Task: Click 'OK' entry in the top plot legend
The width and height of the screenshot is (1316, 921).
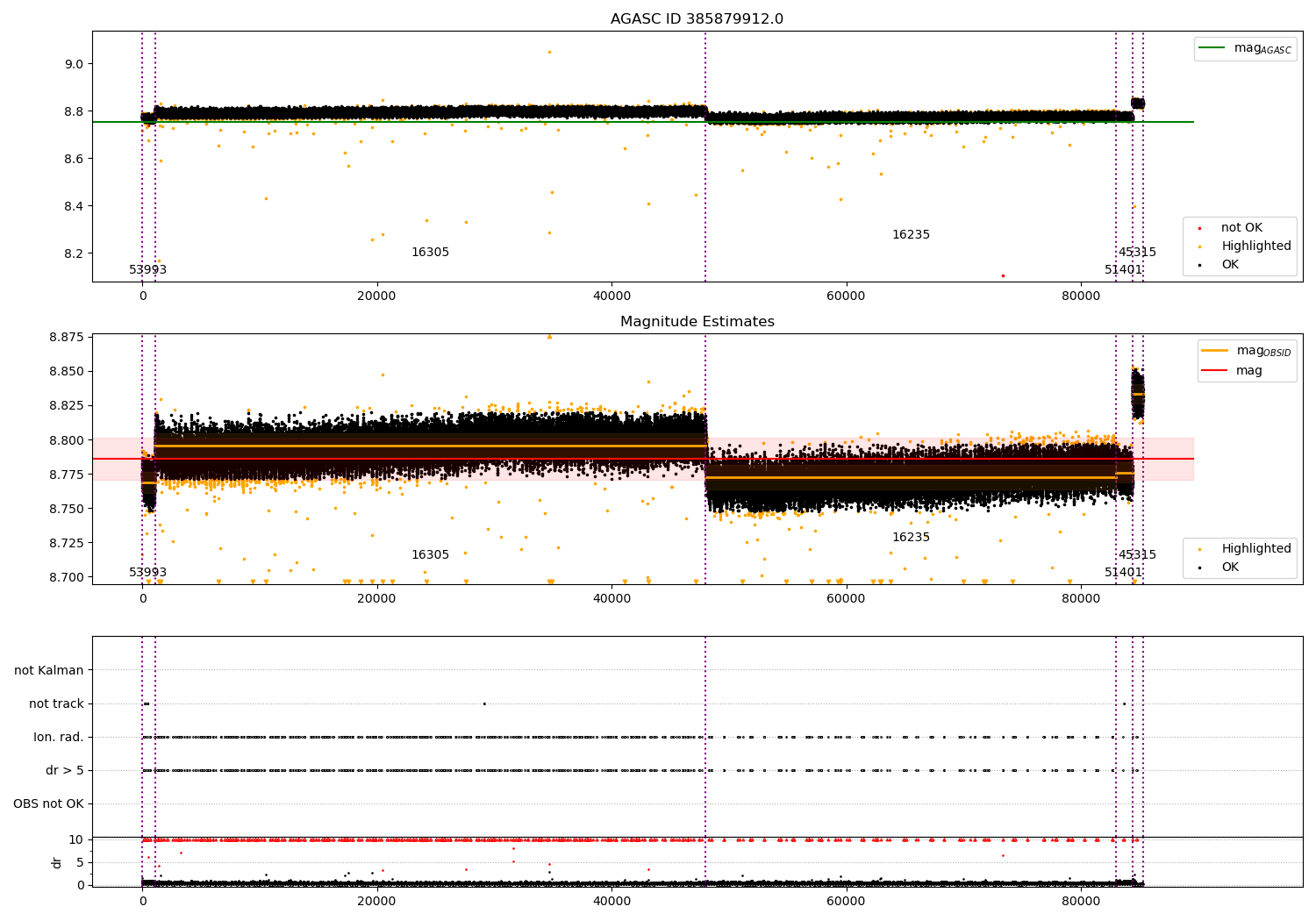Action: pos(1230,265)
